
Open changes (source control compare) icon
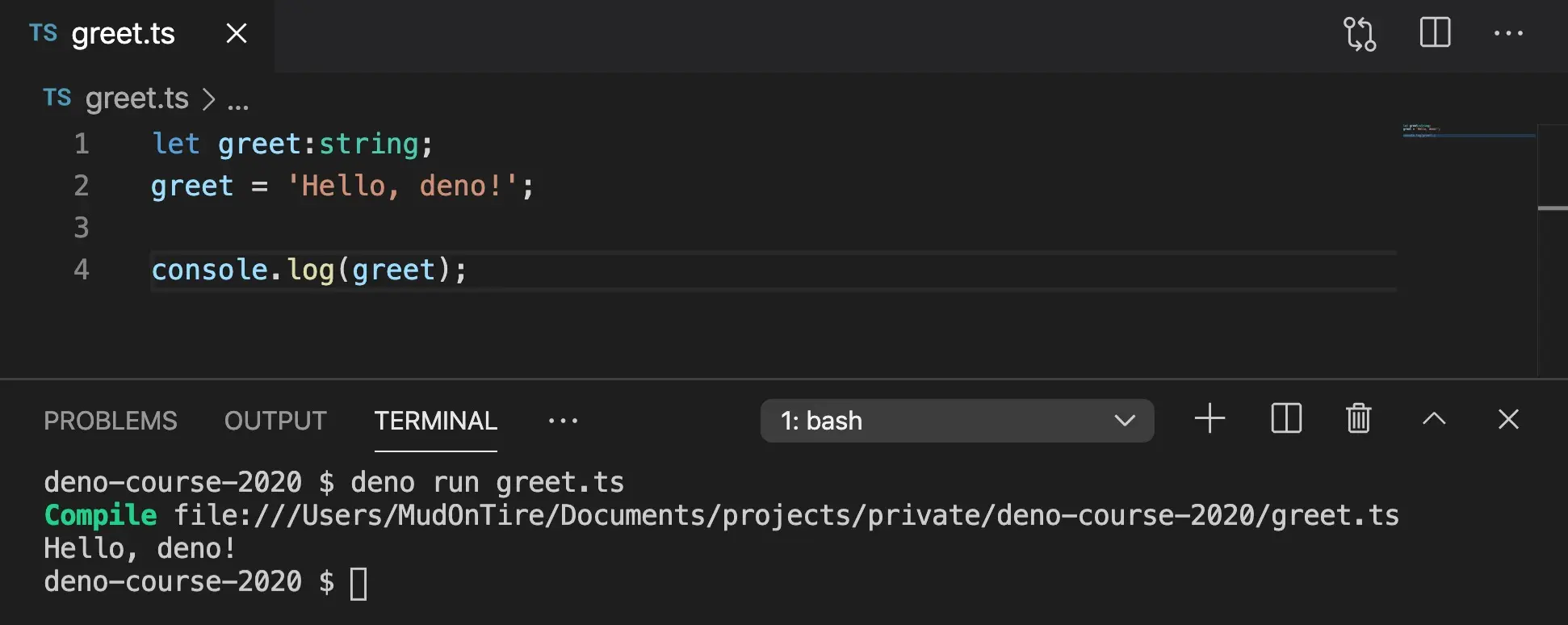pos(1360,34)
